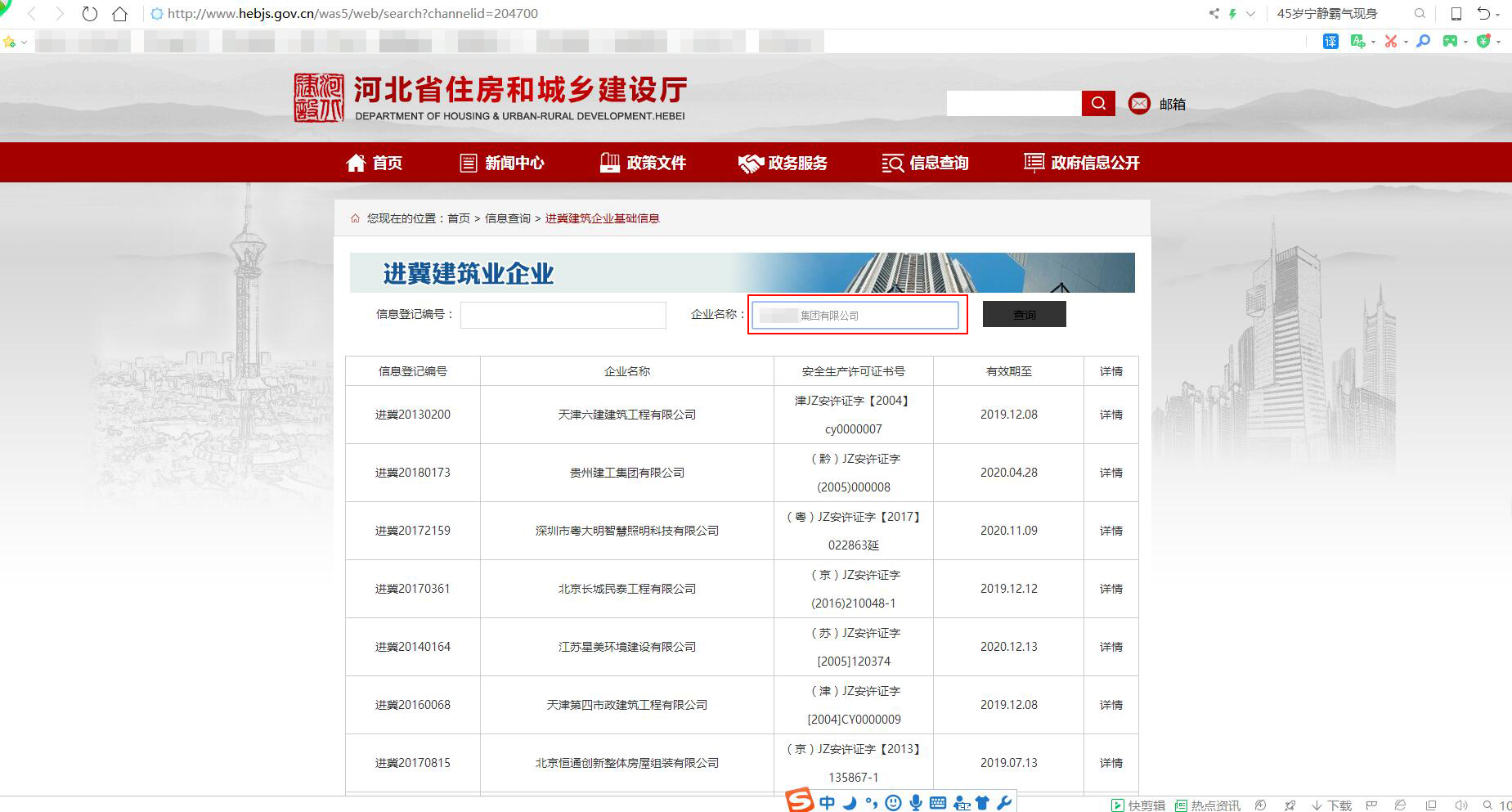Viewport: 1512px width, 812px height.
Task: Click the black 查询 query button
Action: click(x=1024, y=315)
